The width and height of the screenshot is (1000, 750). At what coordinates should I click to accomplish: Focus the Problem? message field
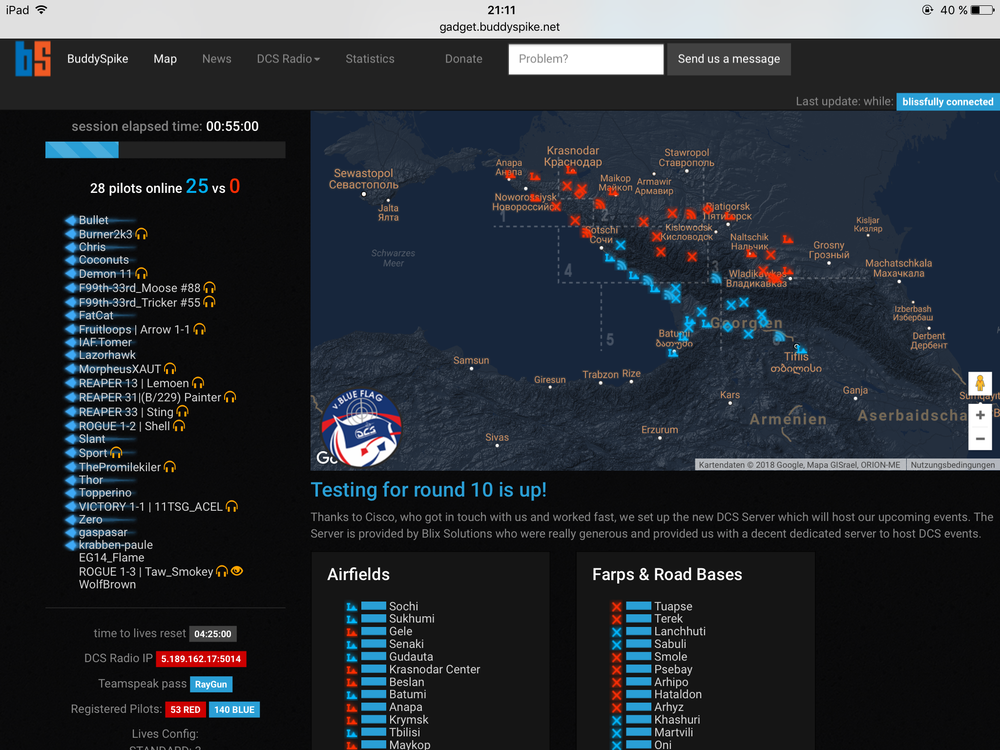(585, 59)
